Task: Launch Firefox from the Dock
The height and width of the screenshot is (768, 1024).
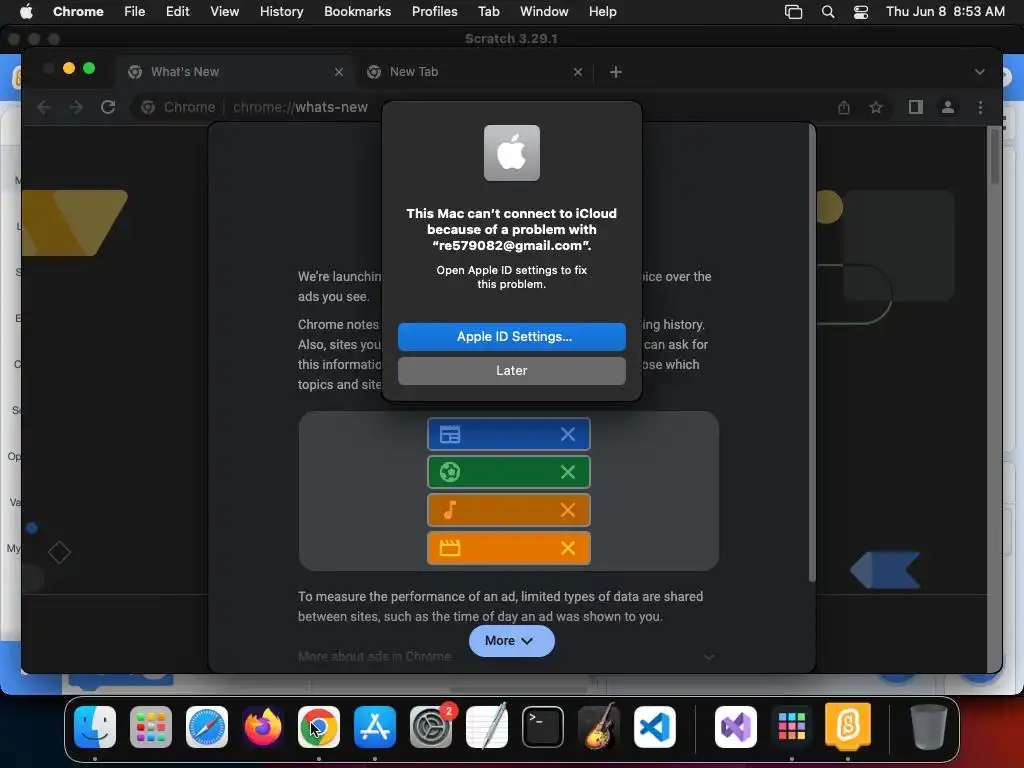Action: click(263, 727)
